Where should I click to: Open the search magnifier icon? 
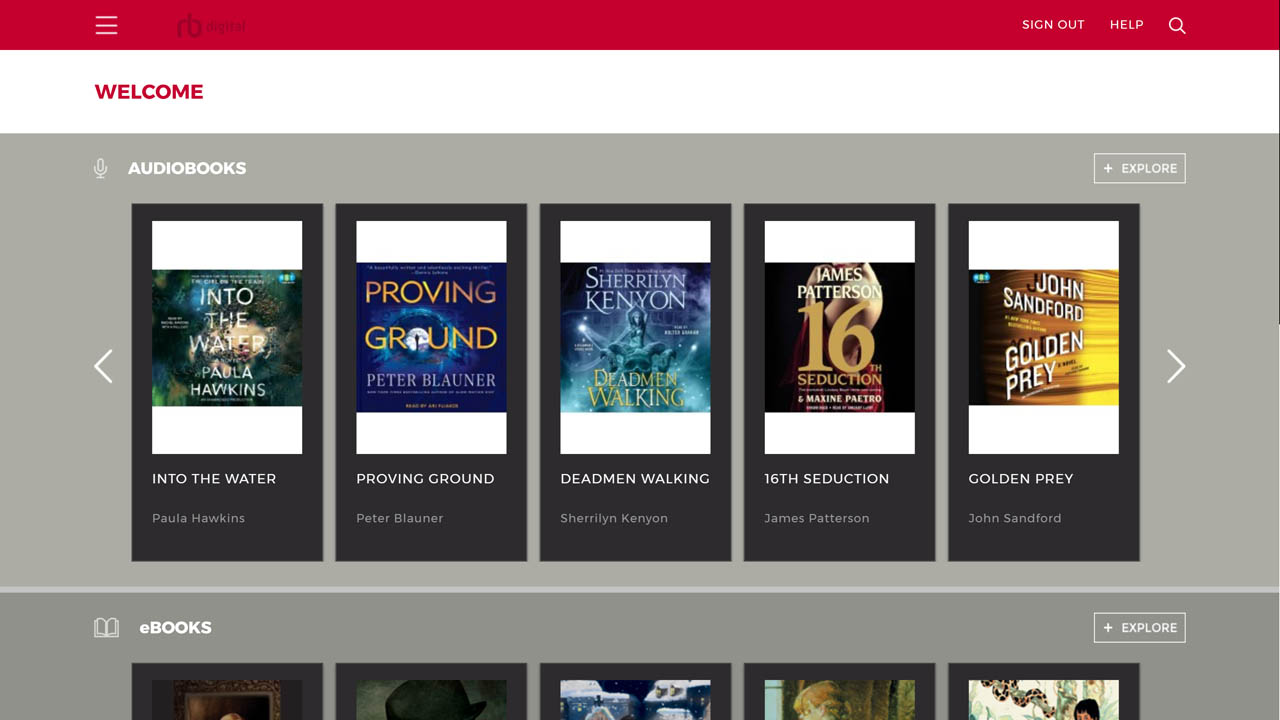click(x=1177, y=25)
